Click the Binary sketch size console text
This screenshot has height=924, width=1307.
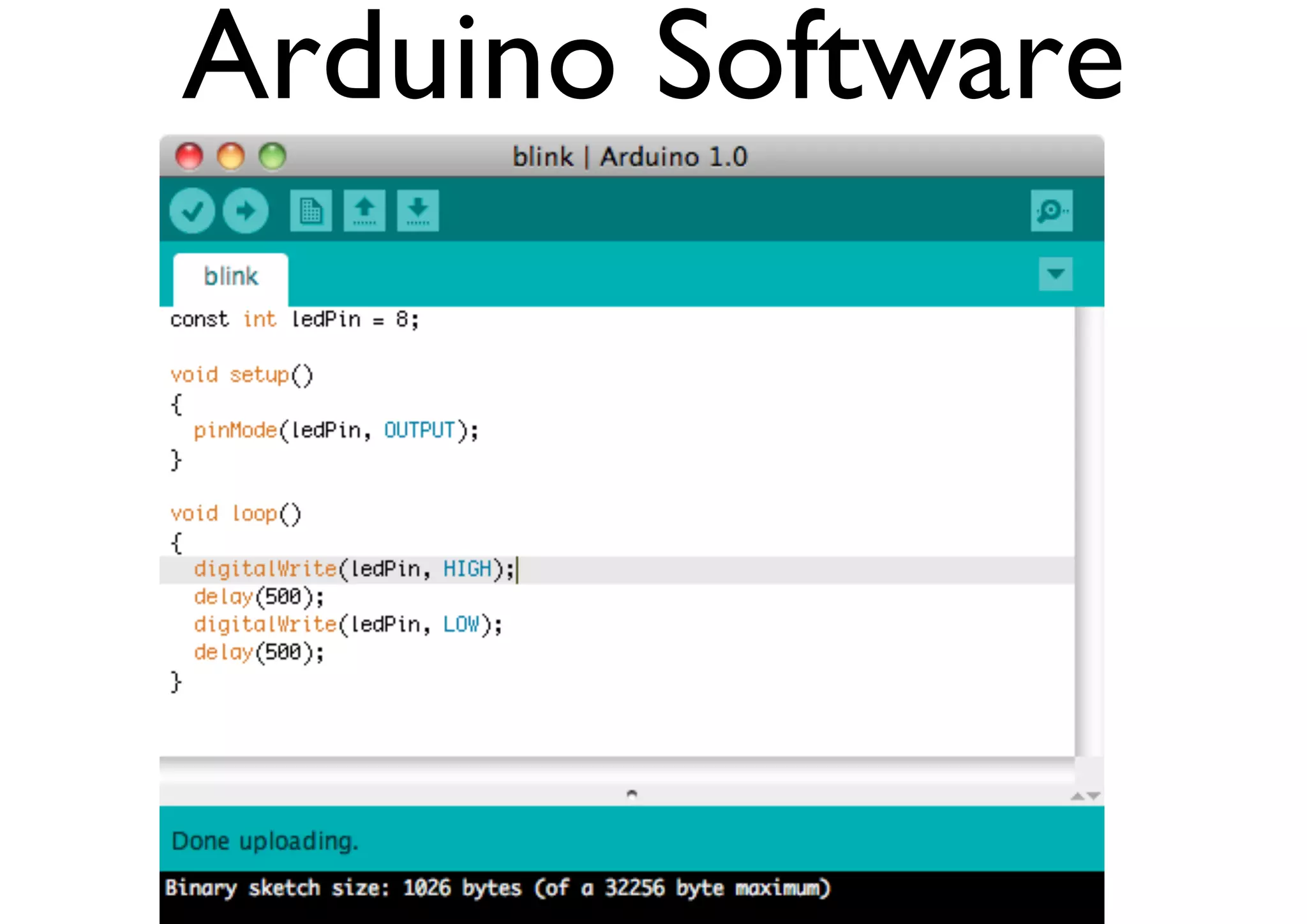[498, 888]
